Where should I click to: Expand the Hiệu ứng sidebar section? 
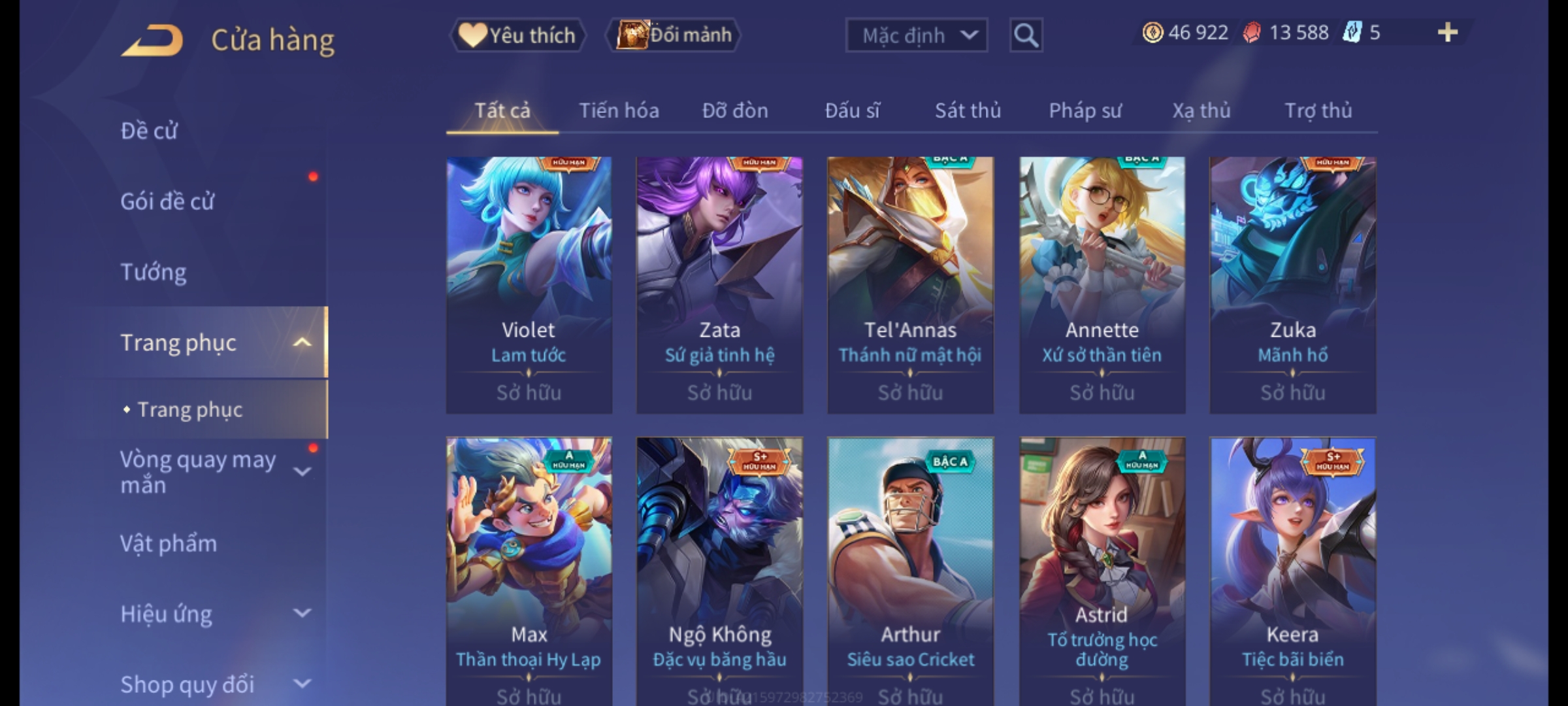coord(302,613)
